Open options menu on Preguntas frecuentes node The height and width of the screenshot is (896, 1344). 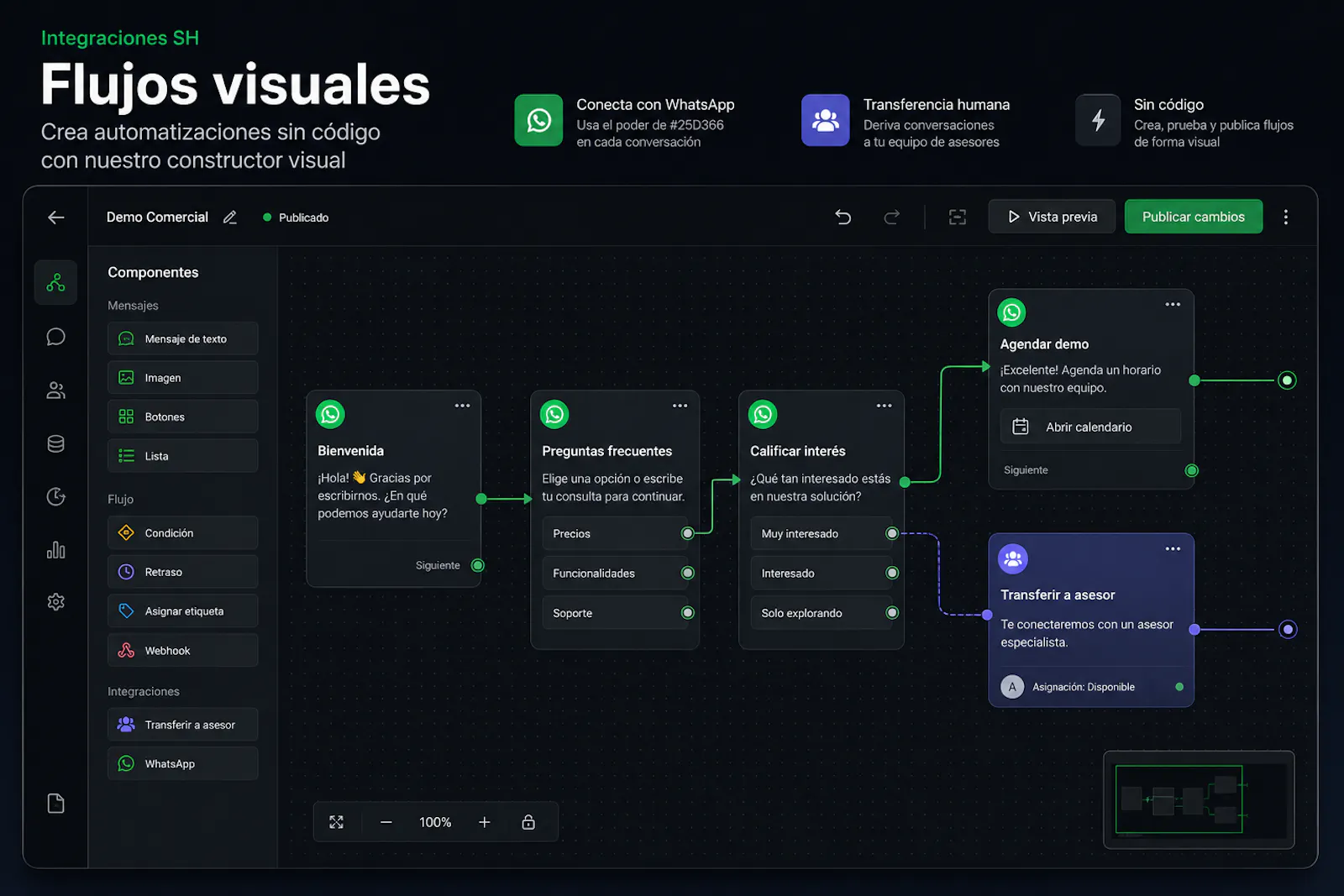tap(680, 406)
